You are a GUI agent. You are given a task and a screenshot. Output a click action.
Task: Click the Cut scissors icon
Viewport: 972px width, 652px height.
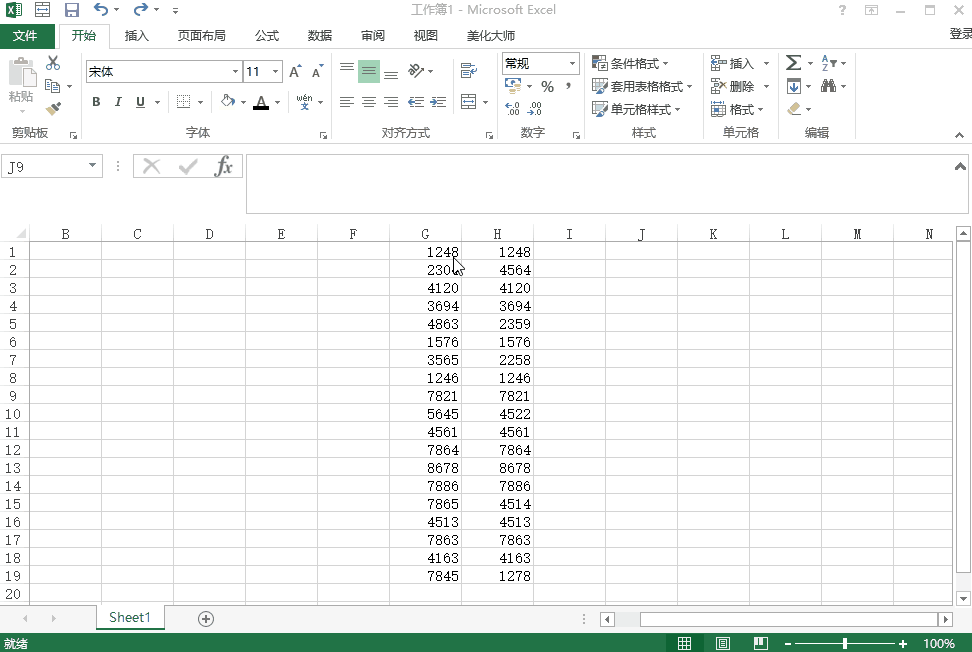(53, 63)
